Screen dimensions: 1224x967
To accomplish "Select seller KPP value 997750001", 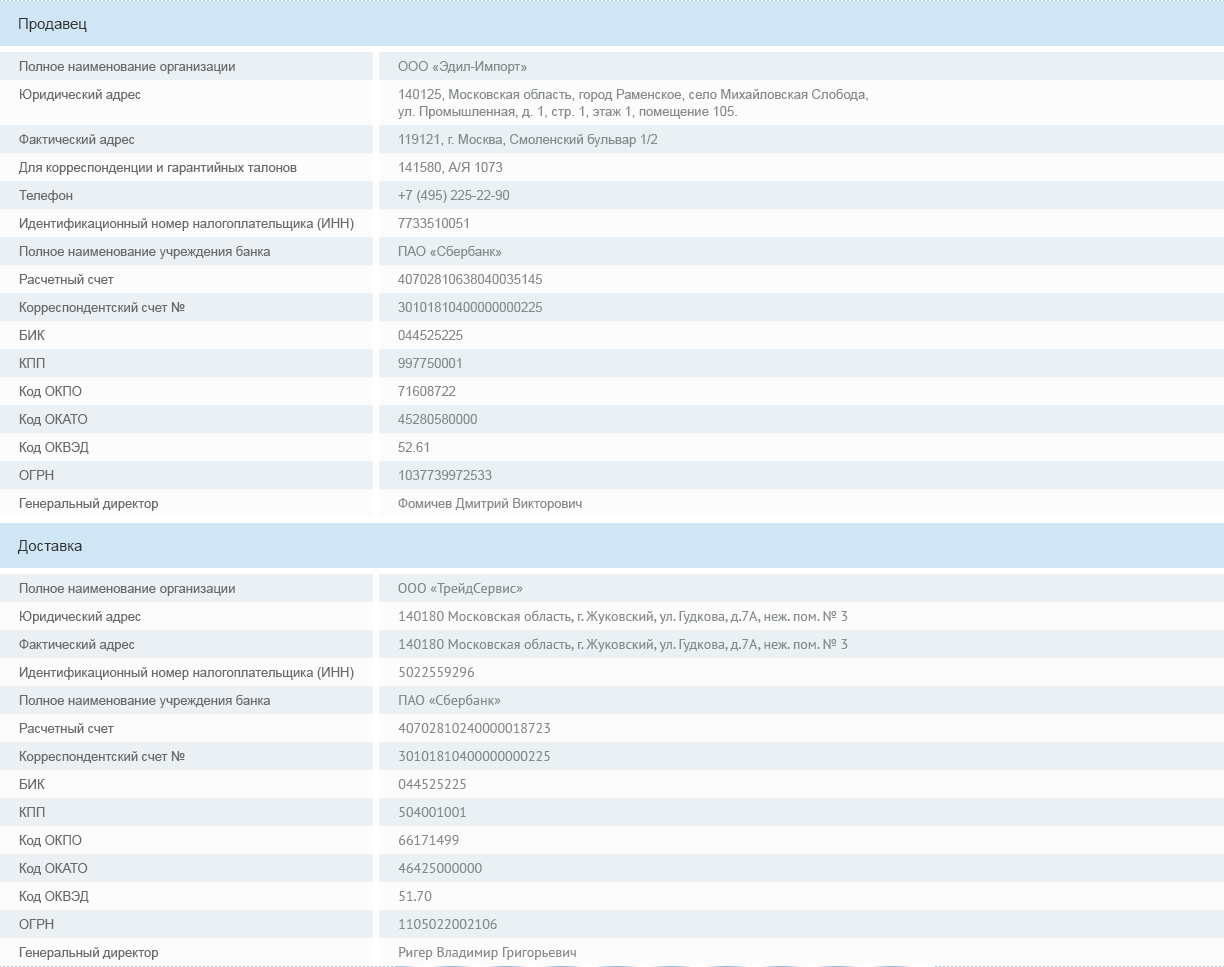I will click(430, 363).
